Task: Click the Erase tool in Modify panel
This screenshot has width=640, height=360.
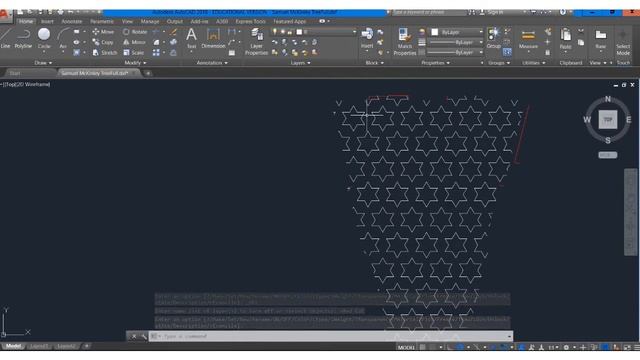Action: click(173, 32)
